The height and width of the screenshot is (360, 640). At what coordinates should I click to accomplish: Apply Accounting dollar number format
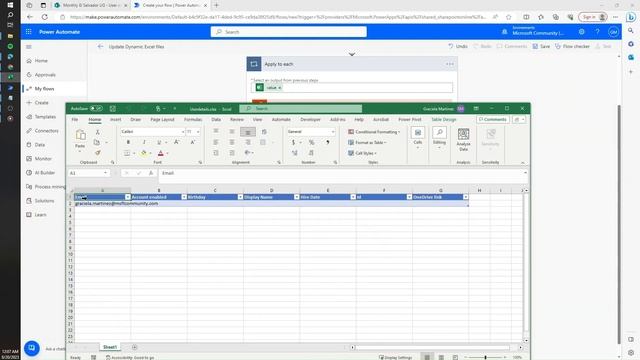(293, 142)
